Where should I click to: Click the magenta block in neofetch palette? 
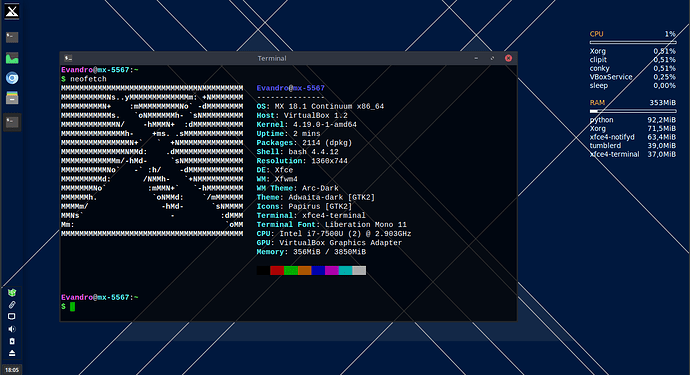click(x=332, y=270)
